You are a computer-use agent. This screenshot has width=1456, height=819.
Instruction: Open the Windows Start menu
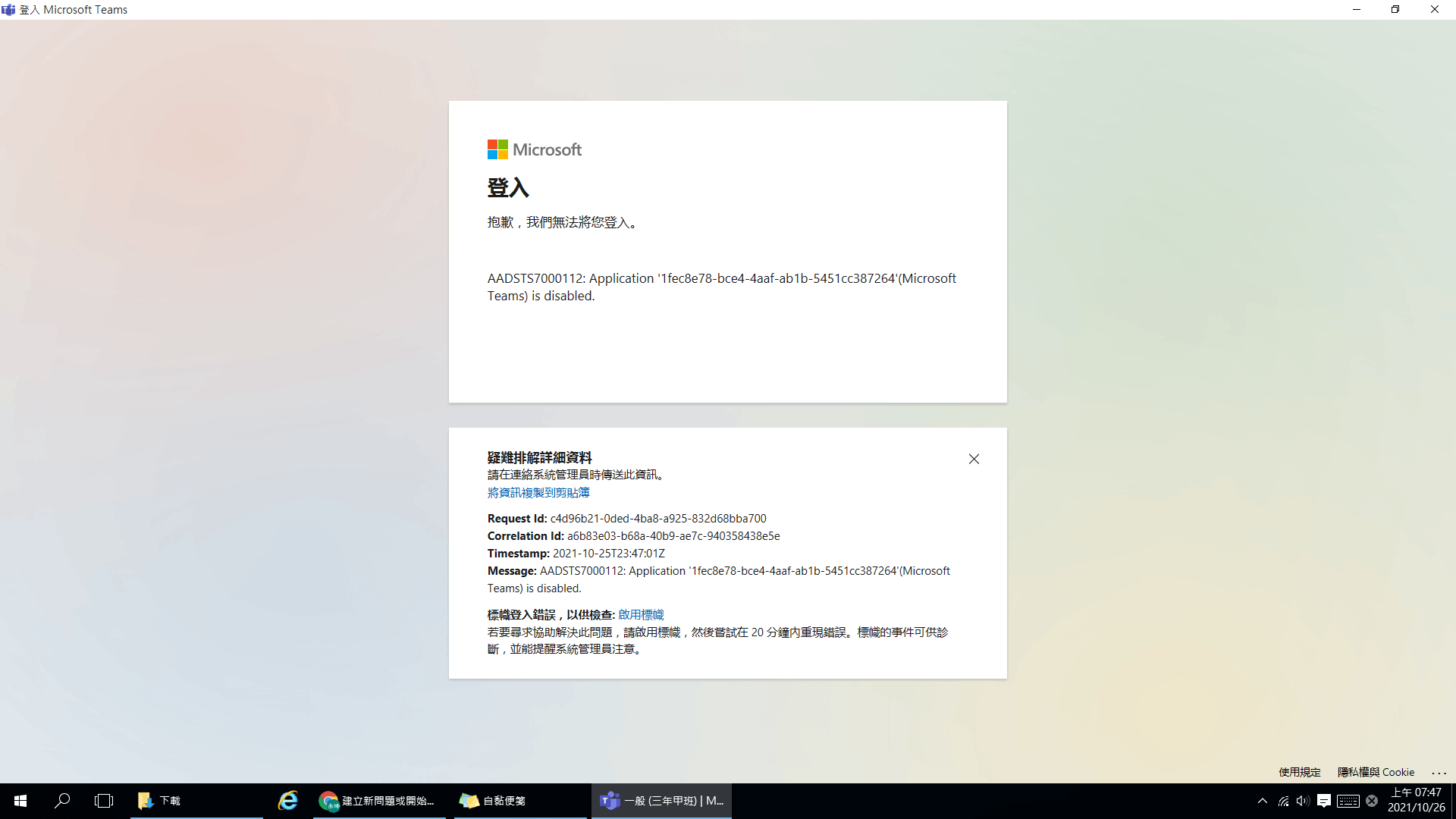pyautogui.click(x=20, y=801)
